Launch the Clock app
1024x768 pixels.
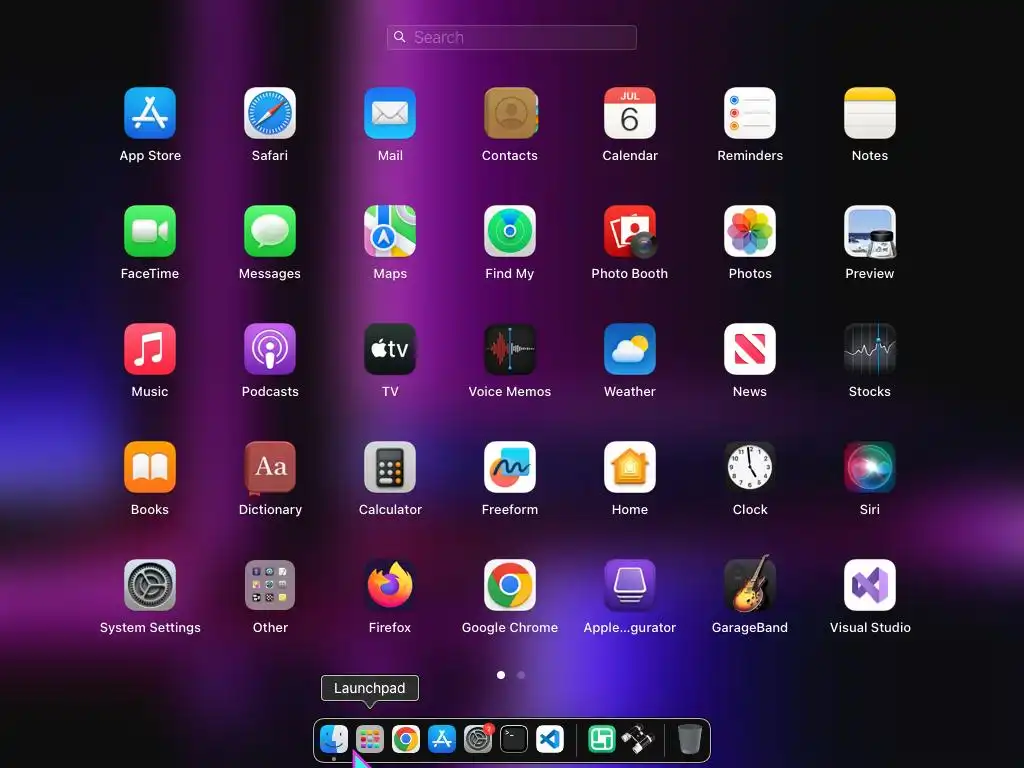750,467
